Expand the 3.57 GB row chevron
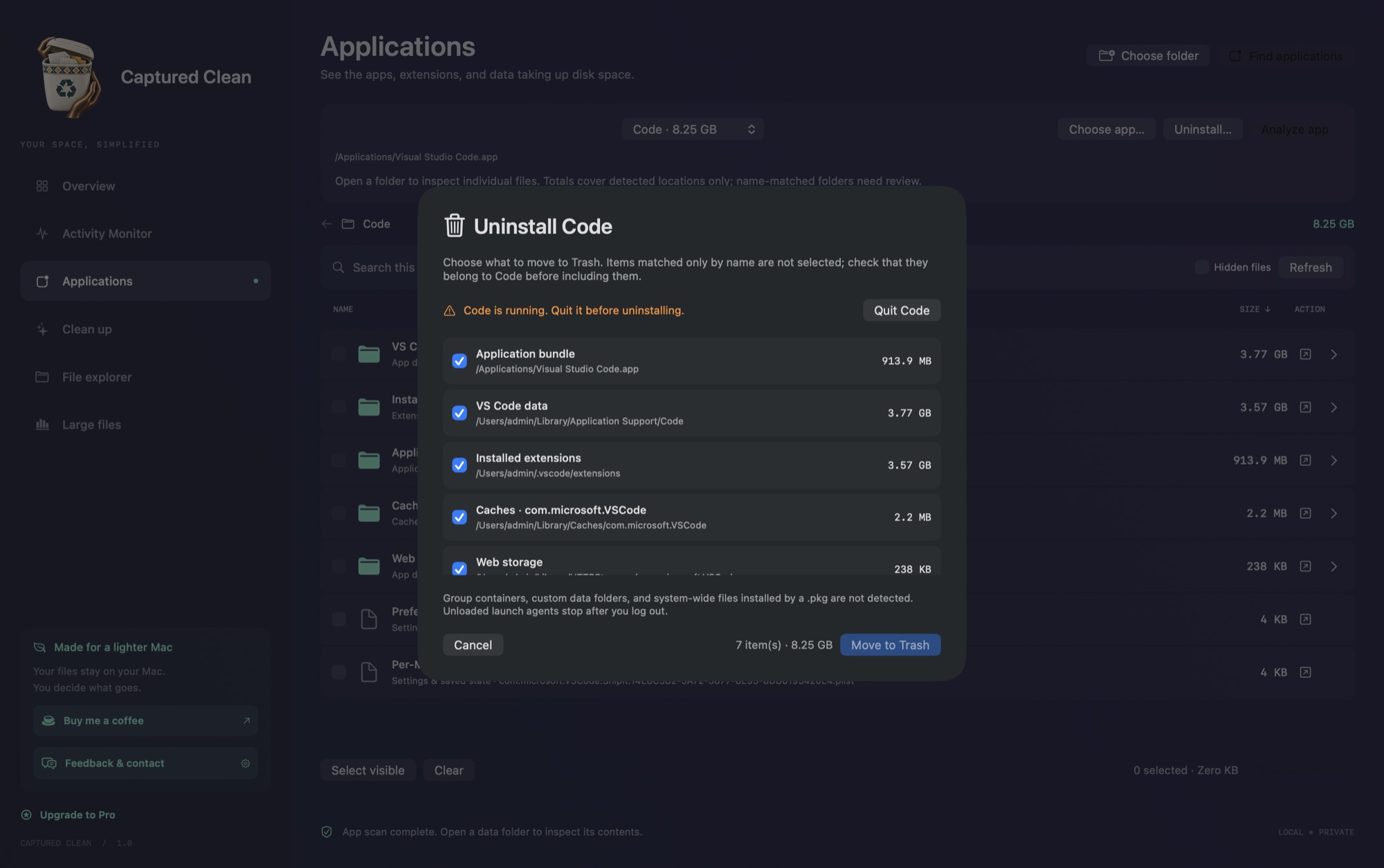Image resolution: width=1384 pixels, height=868 pixels. 1333,407
